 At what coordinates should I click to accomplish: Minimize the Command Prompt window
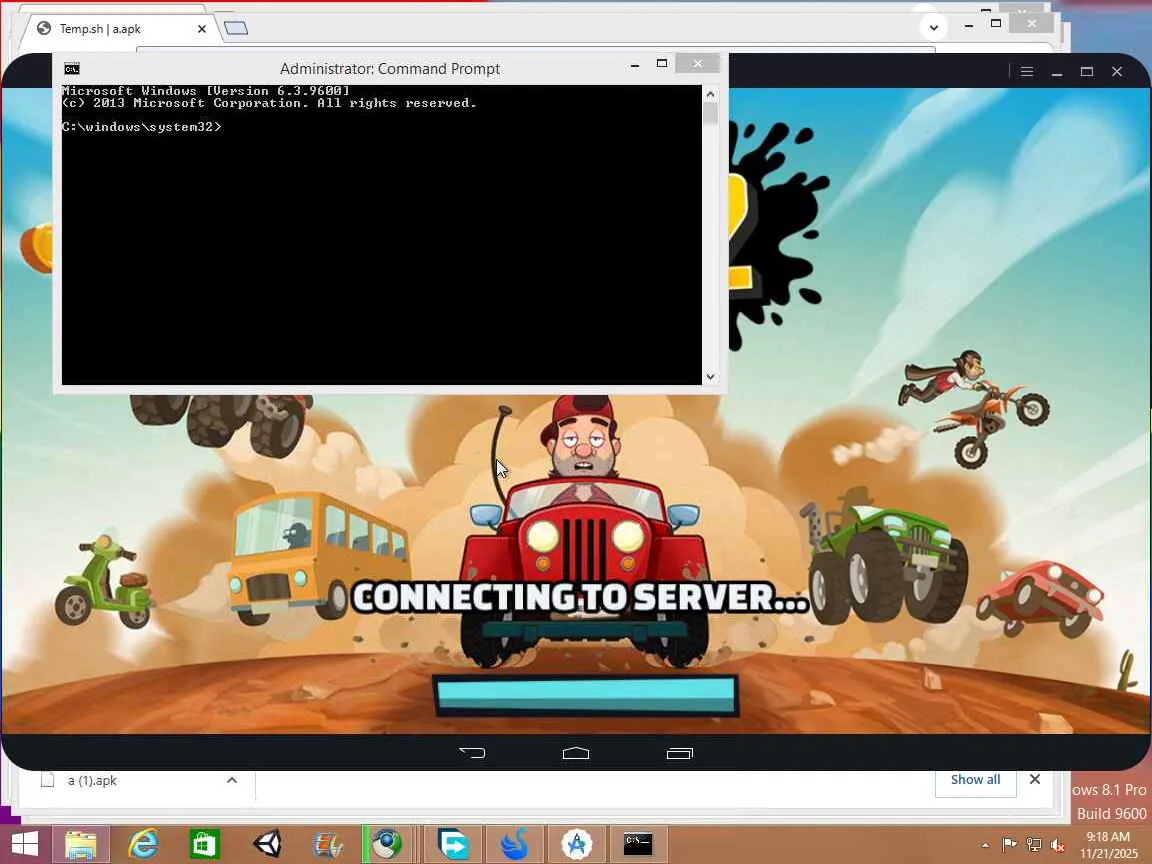(x=635, y=65)
